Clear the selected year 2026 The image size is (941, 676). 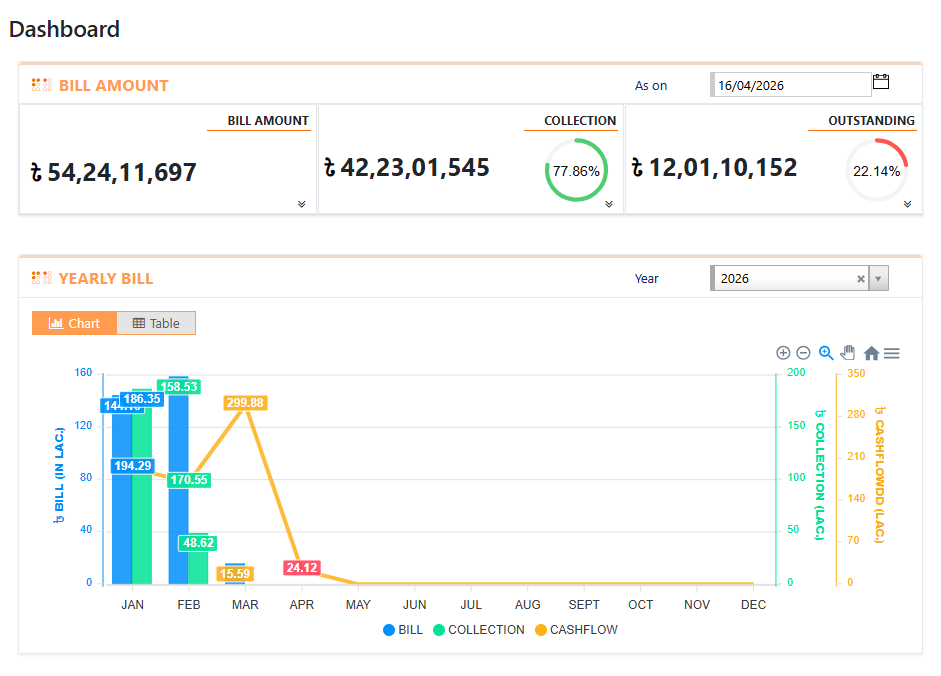click(x=860, y=279)
